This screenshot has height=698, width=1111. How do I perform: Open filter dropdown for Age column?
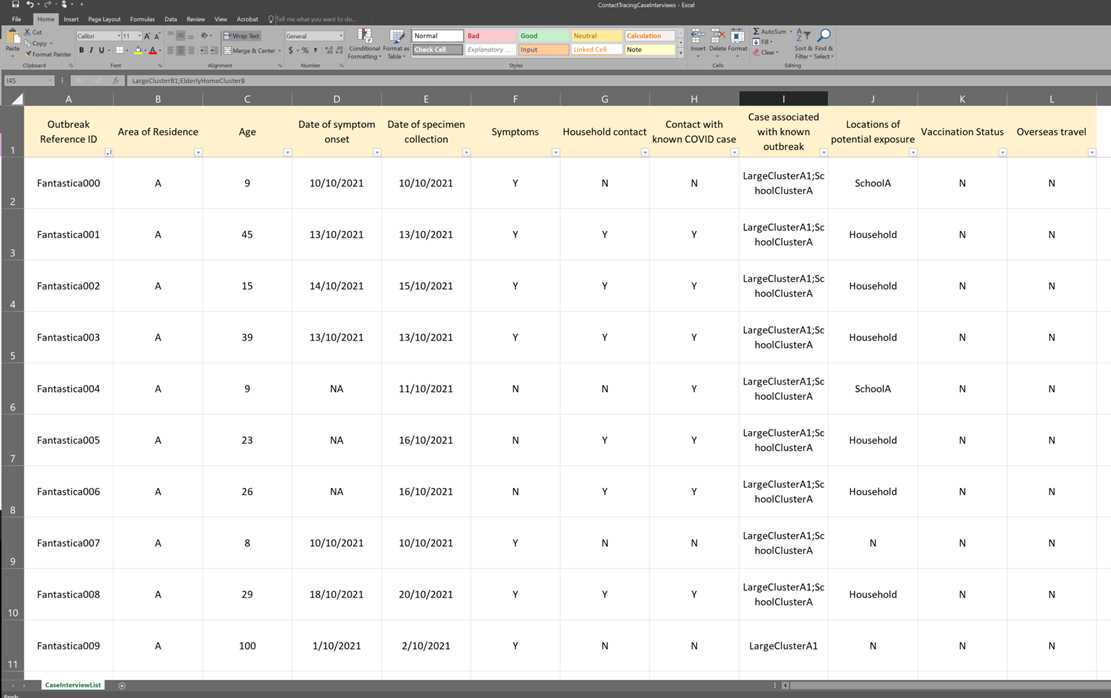click(287, 152)
